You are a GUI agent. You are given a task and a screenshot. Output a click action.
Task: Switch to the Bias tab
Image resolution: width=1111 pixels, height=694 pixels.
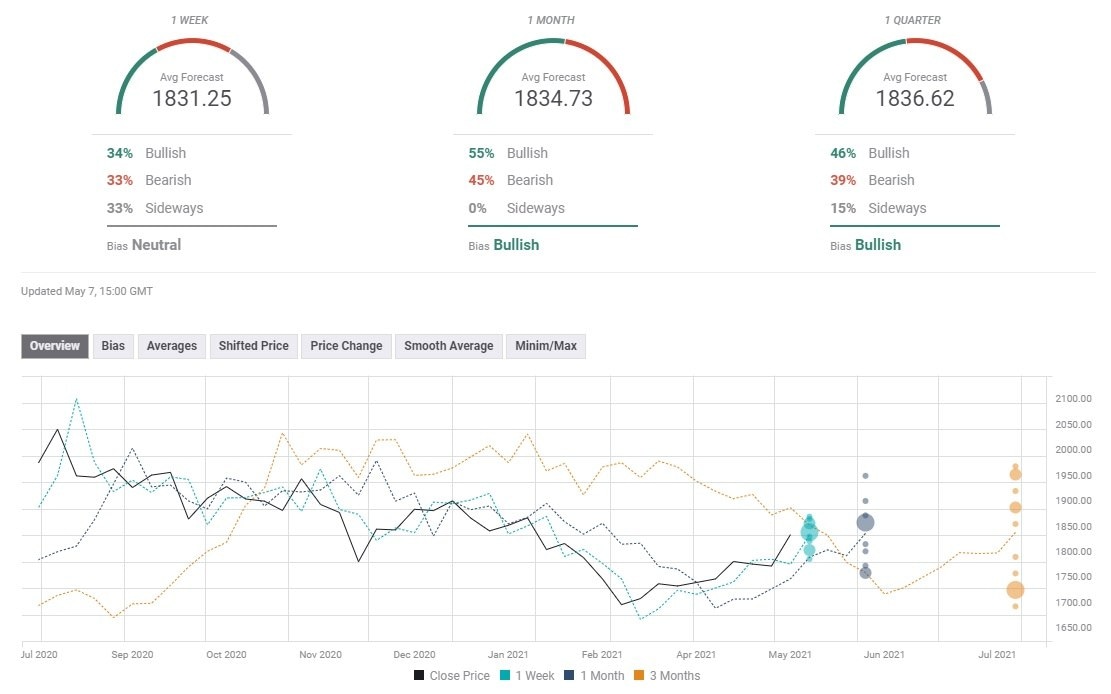pyautogui.click(x=113, y=346)
